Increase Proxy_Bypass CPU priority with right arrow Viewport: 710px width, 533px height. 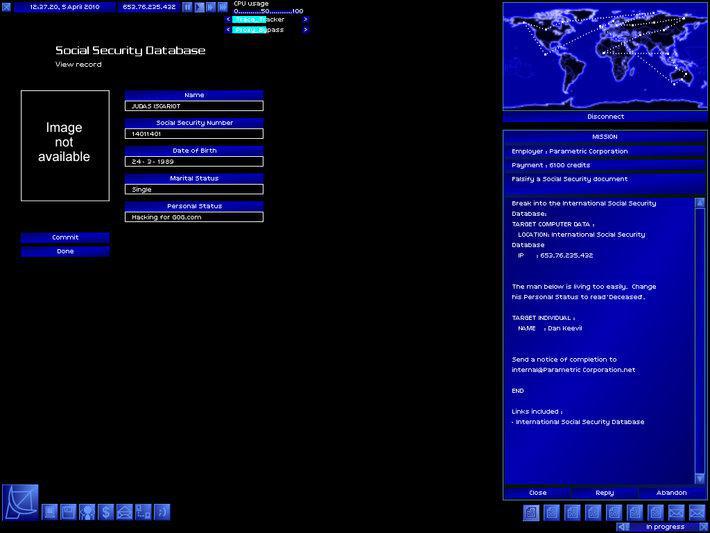[305, 30]
